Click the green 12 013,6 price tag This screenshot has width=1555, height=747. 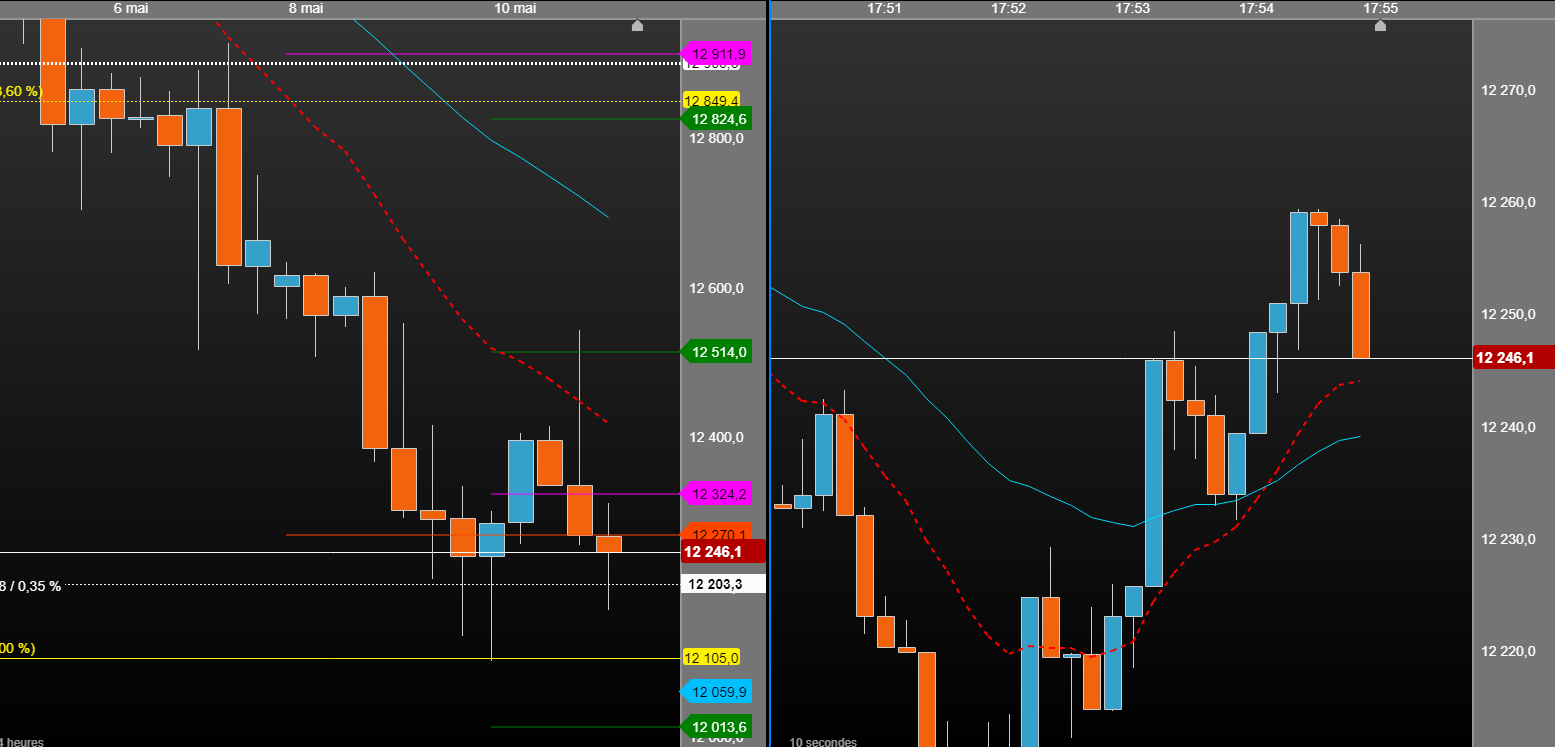pyautogui.click(x=716, y=727)
